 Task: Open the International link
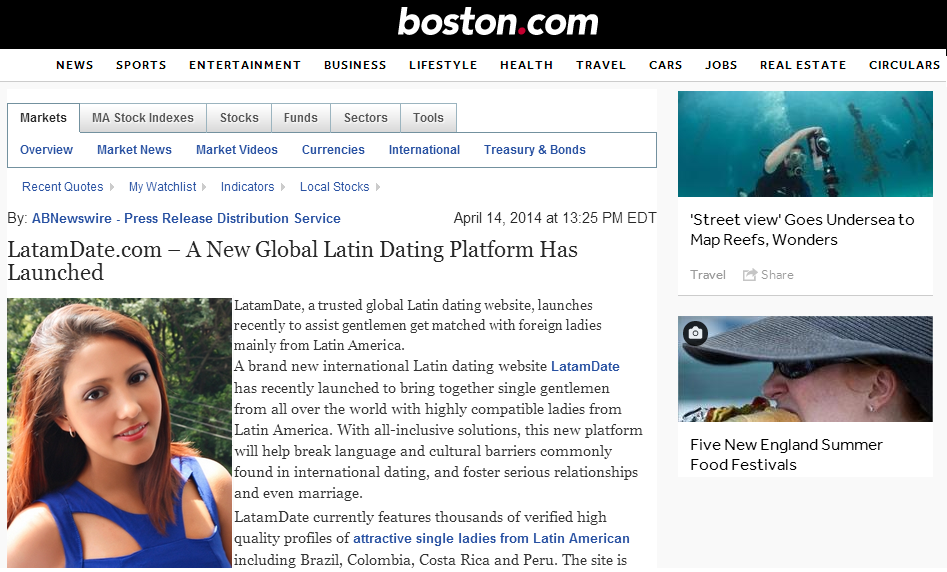coord(425,150)
